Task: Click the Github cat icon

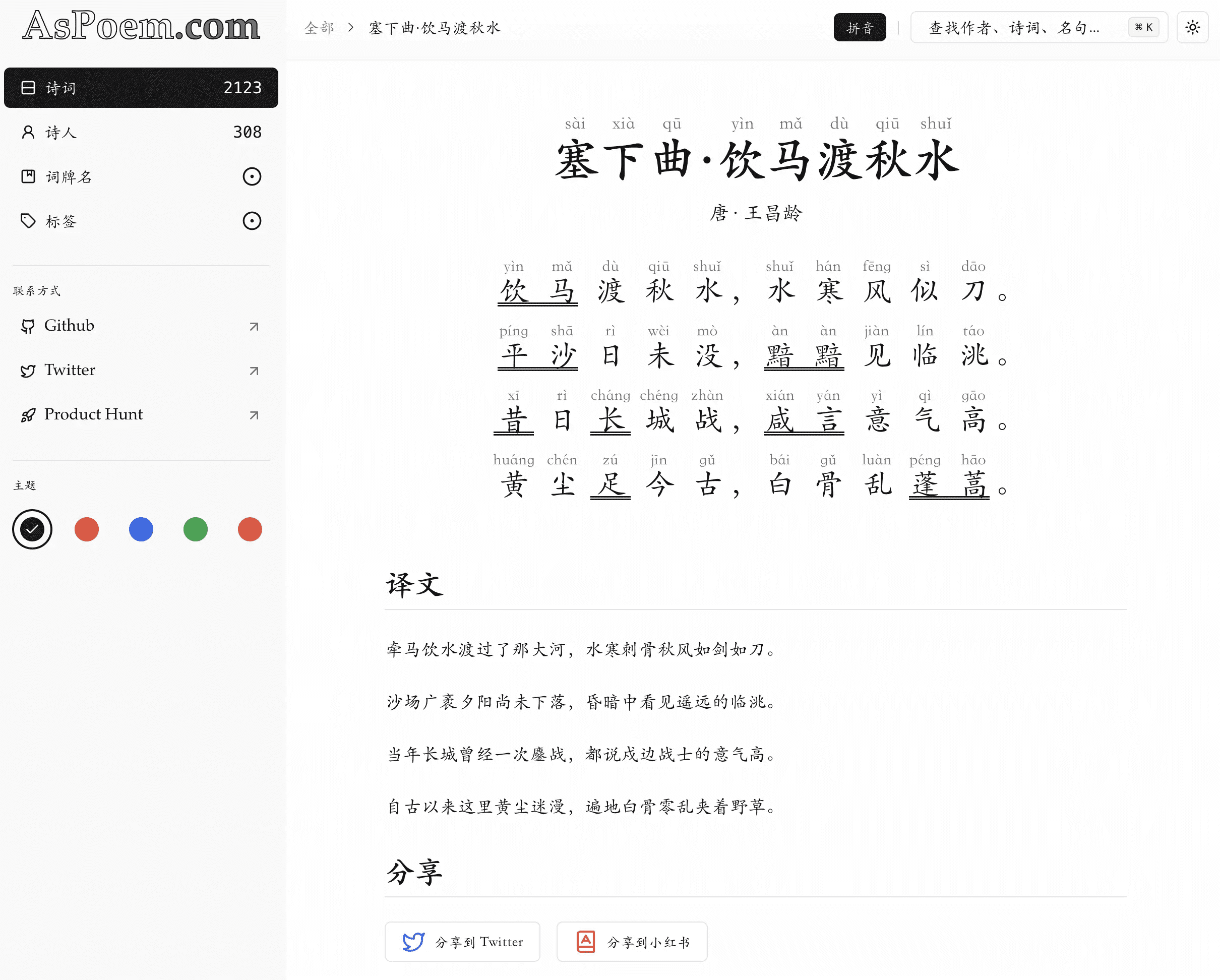Action: pyautogui.click(x=28, y=326)
